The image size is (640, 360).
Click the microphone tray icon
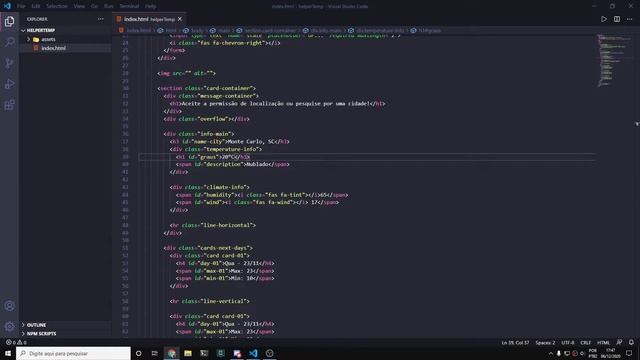559,353
